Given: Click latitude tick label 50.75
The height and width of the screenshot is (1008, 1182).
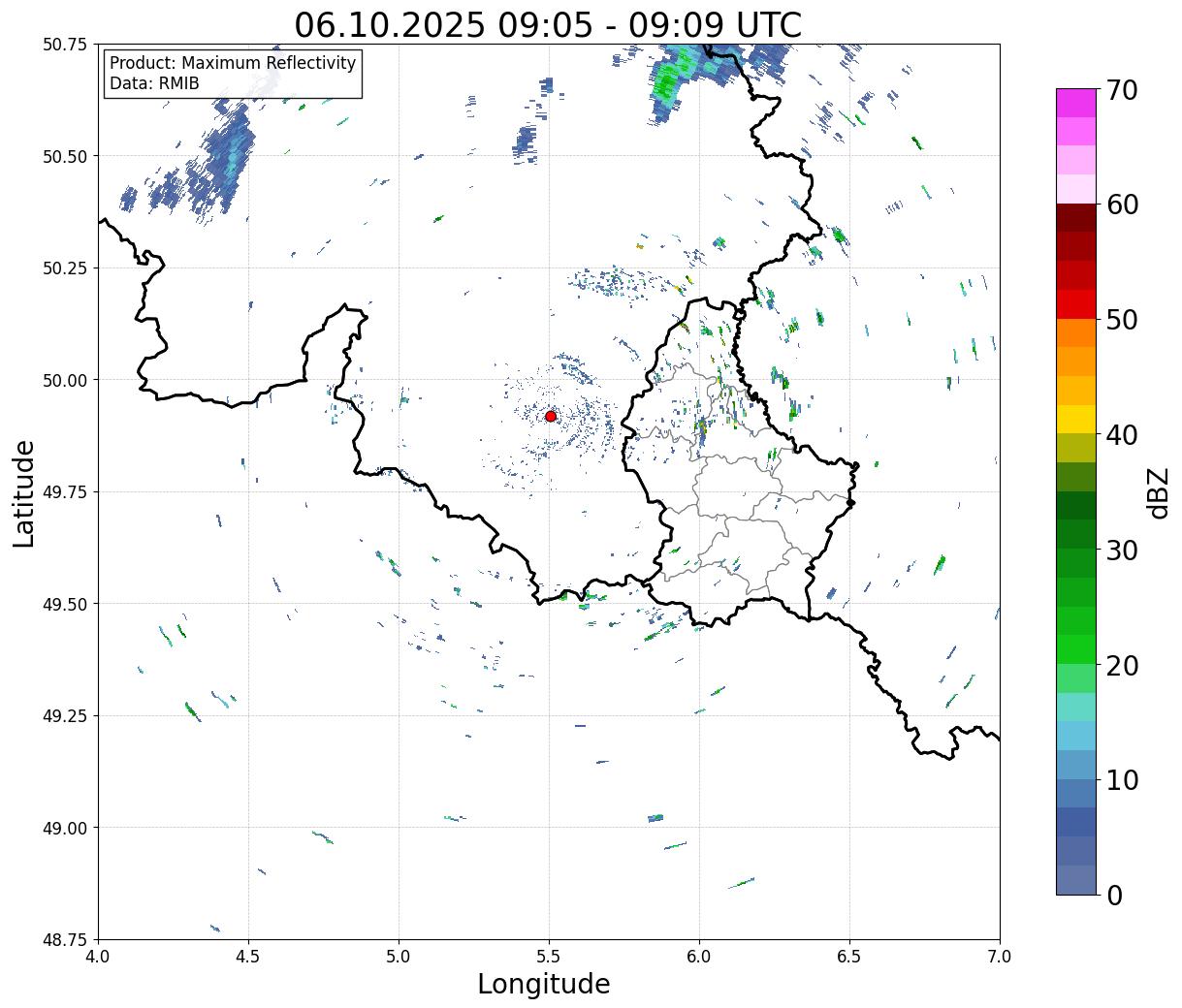Looking at the screenshot, I should [x=65, y=45].
